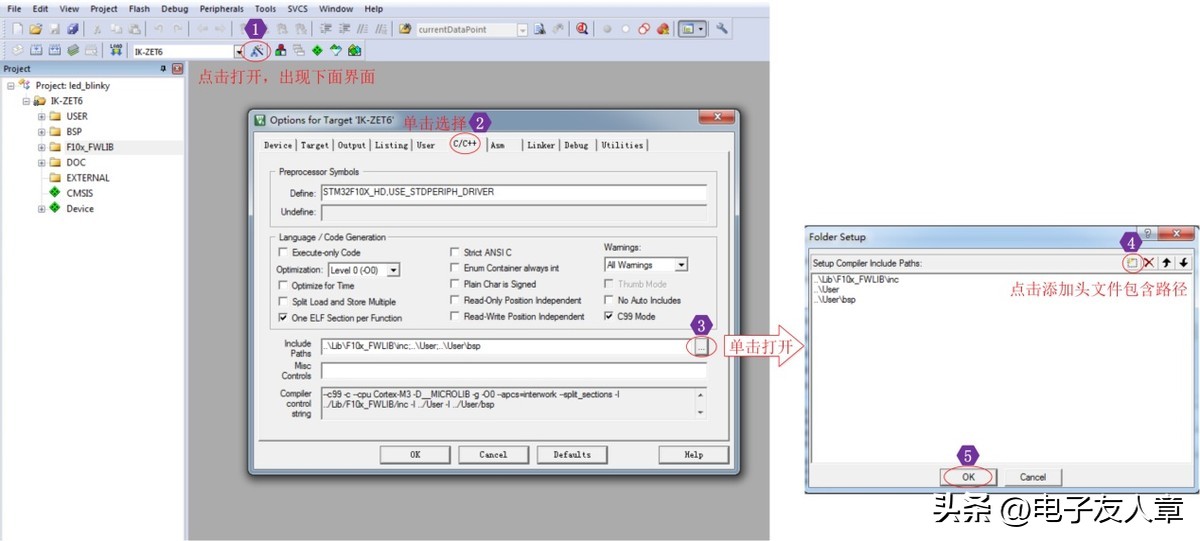Enable Read-Only Position Independent
The width and height of the screenshot is (1200, 541).
[455, 300]
